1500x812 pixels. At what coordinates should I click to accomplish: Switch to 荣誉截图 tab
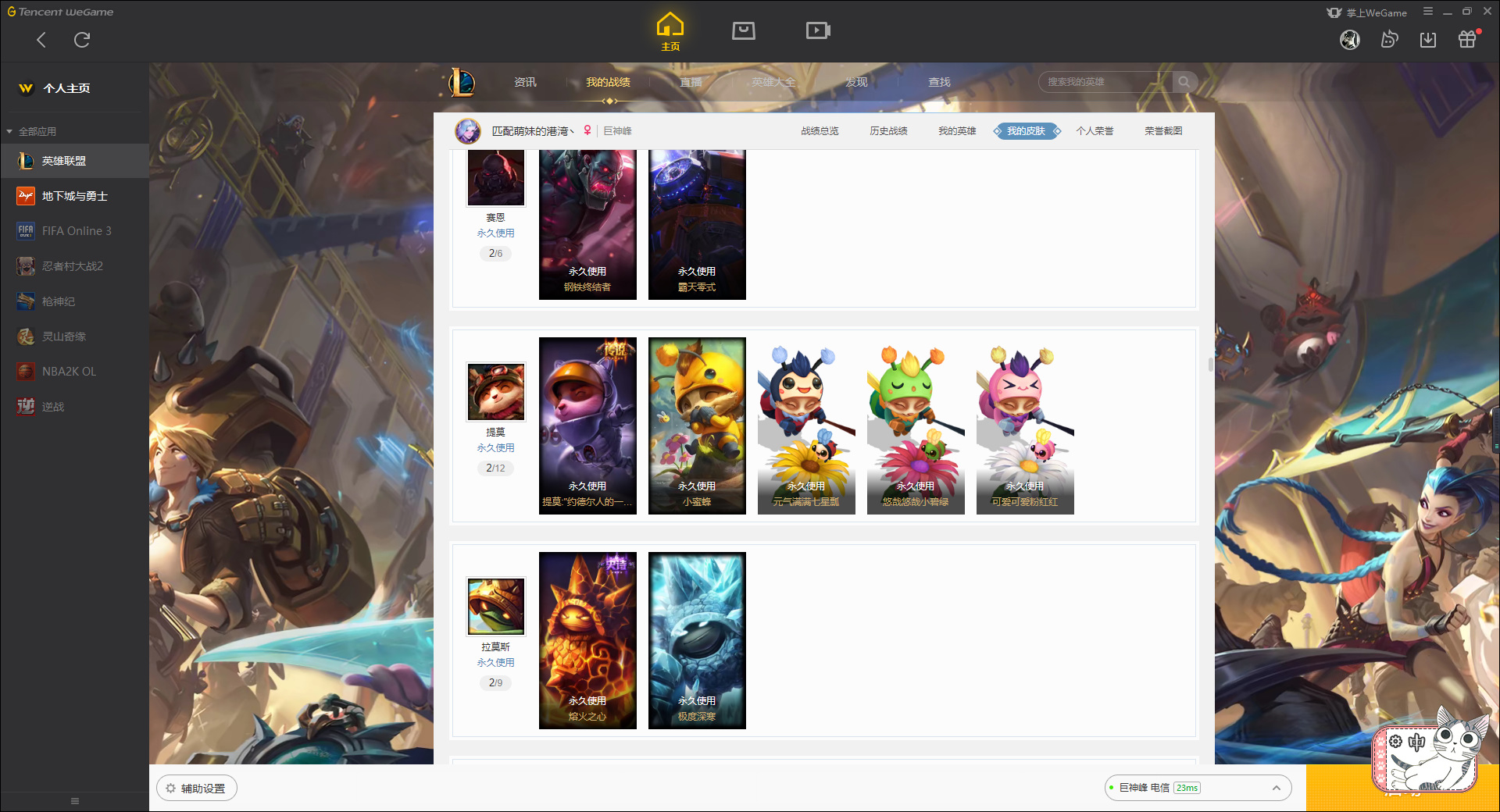click(1163, 131)
